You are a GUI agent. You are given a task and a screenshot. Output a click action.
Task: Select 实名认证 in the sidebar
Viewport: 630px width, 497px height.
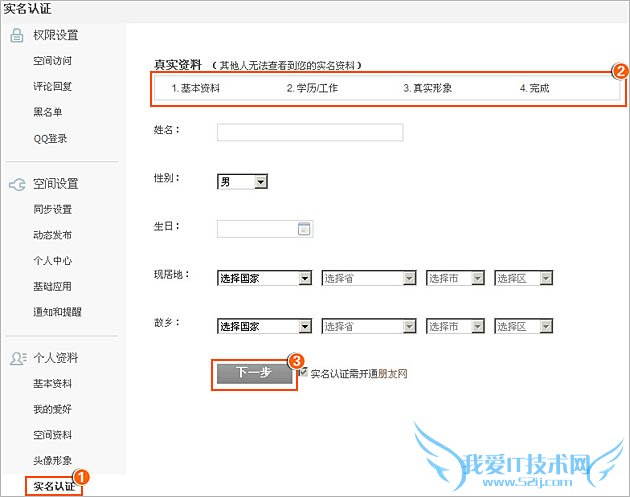point(54,486)
